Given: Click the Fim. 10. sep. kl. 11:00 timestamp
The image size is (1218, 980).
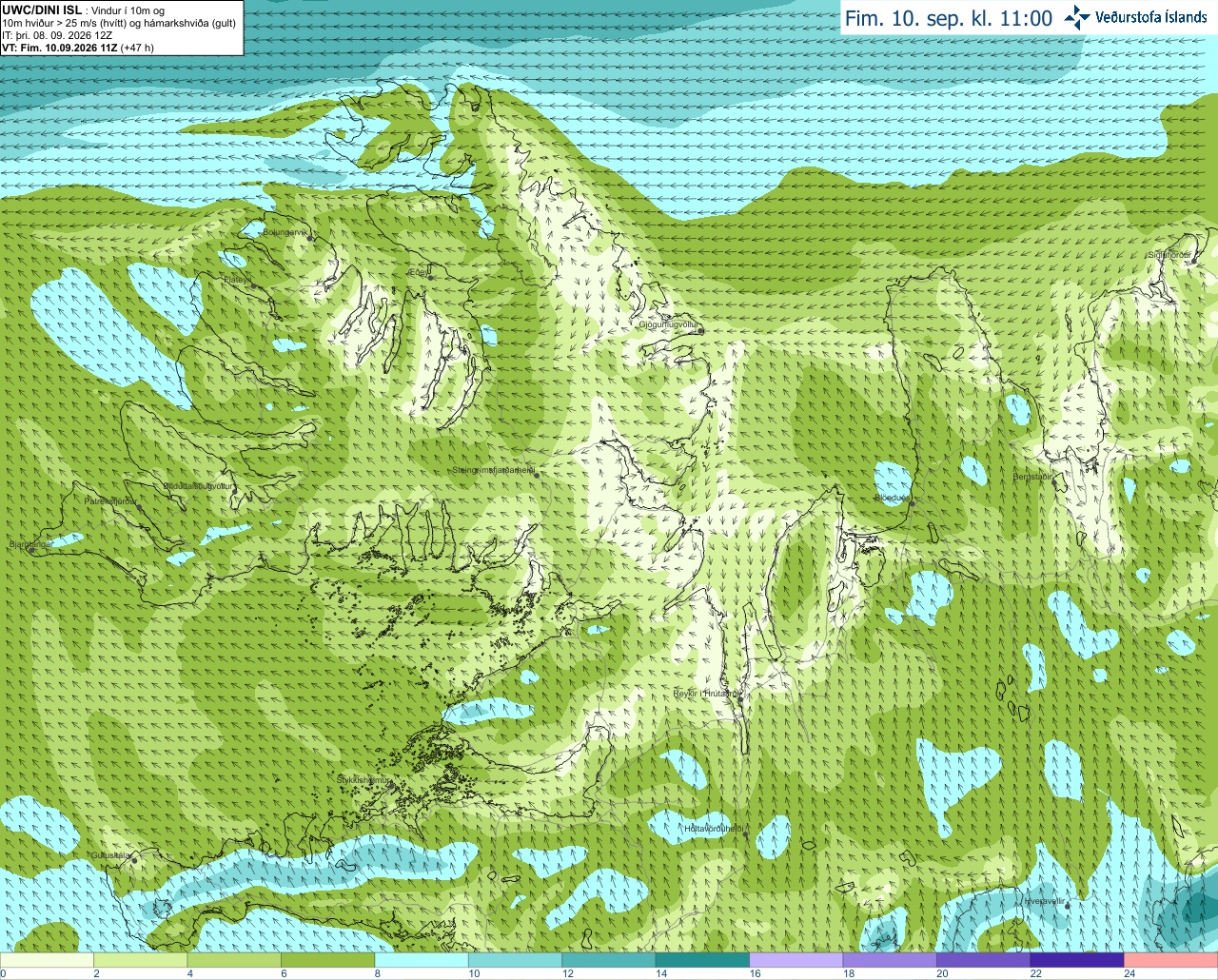Looking at the screenshot, I should pos(949,18).
